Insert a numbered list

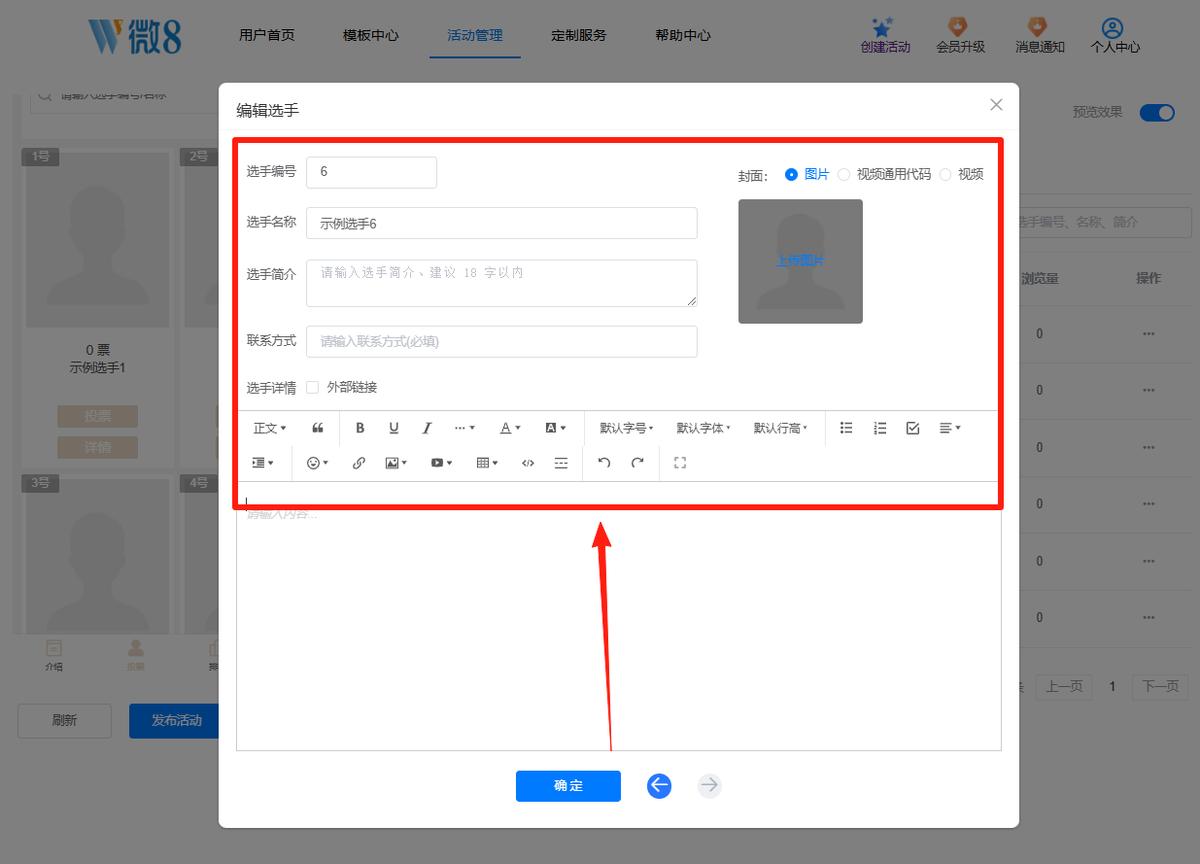880,428
